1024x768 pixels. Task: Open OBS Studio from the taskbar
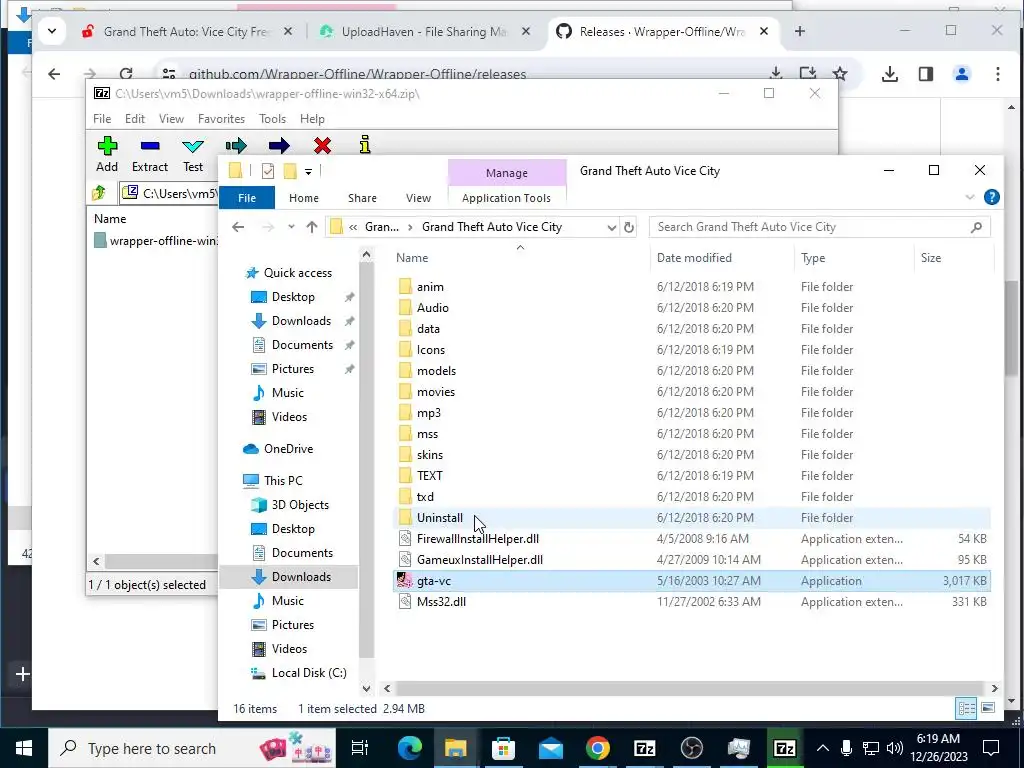point(692,748)
